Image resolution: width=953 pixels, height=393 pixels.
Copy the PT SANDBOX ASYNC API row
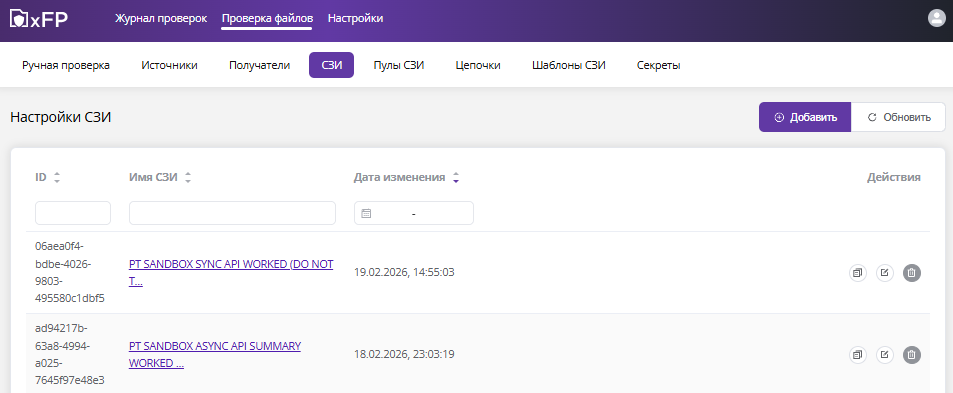[x=858, y=355]
